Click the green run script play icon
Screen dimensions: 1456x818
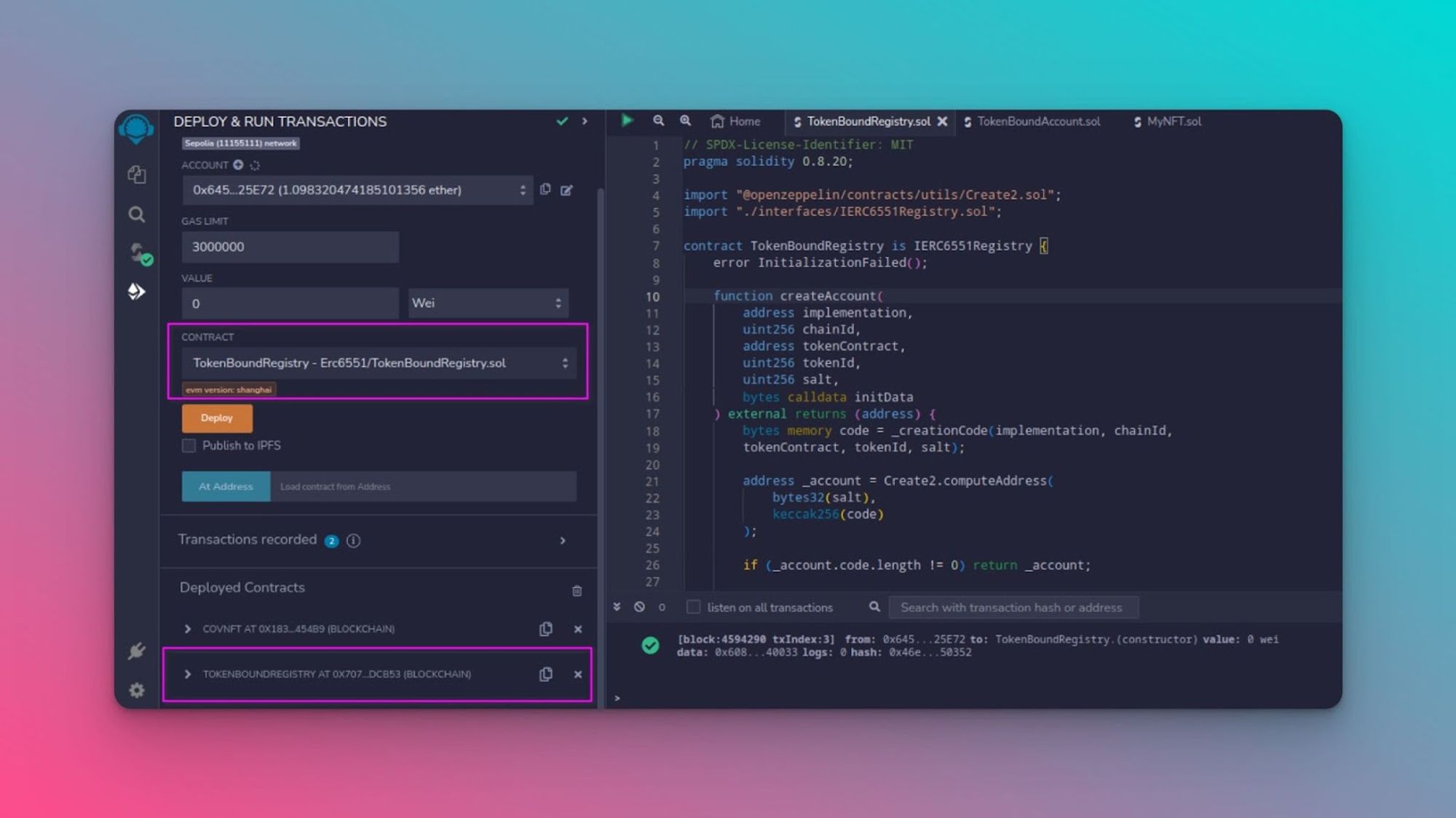(627, 120)
